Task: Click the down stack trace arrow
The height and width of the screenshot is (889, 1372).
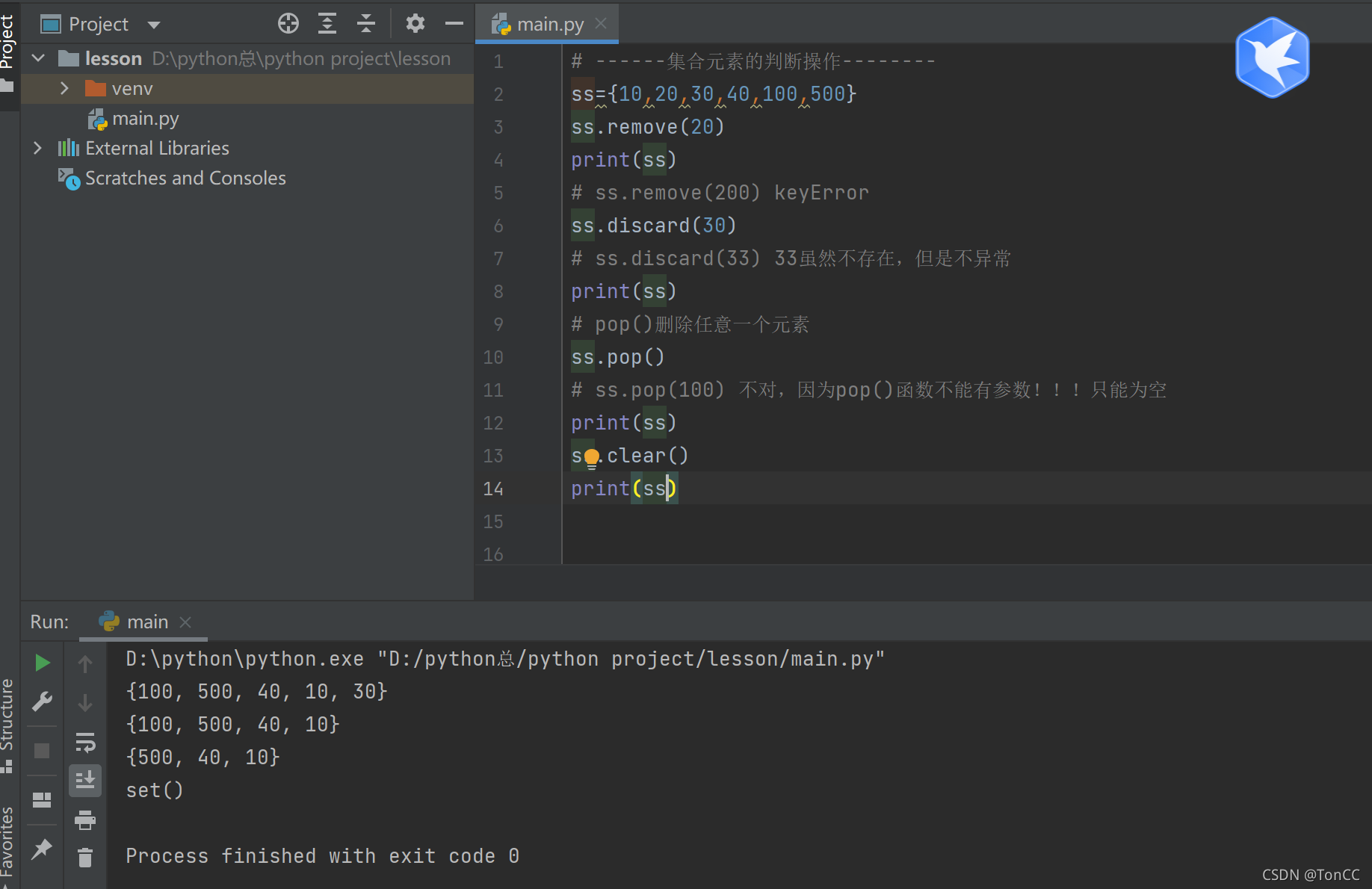Action: (85, 702)
